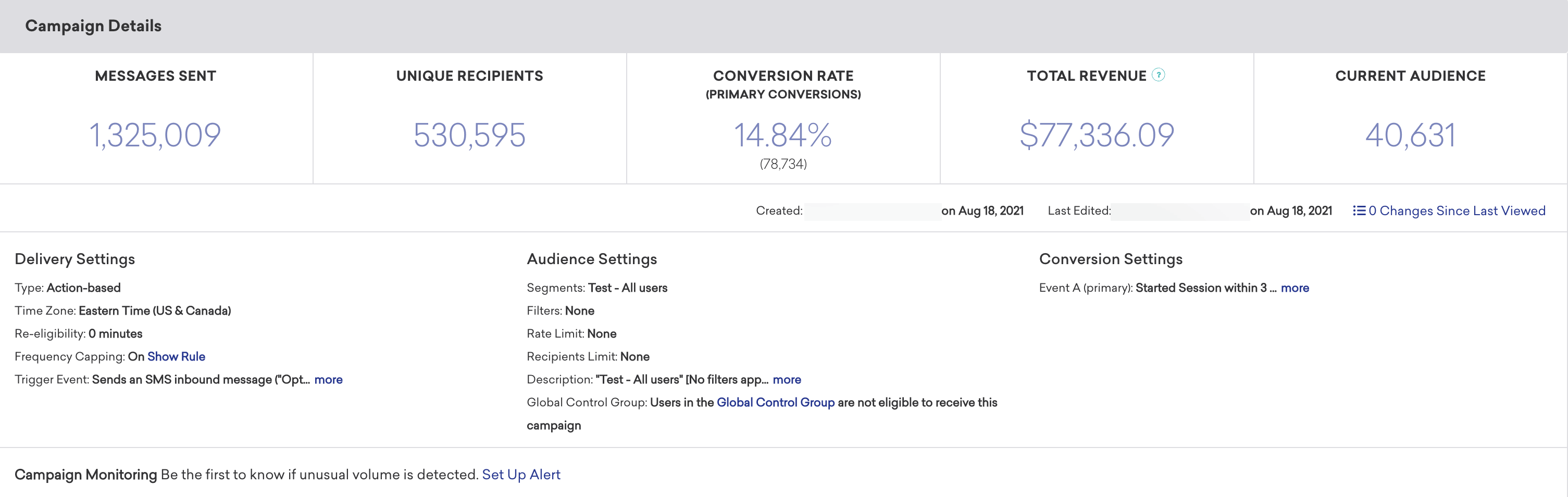Screen dimensions: 1568x497
Task: Click the Total Revenue help question-mark icon
Action: pyautogui.click(x=1159, y=75)
